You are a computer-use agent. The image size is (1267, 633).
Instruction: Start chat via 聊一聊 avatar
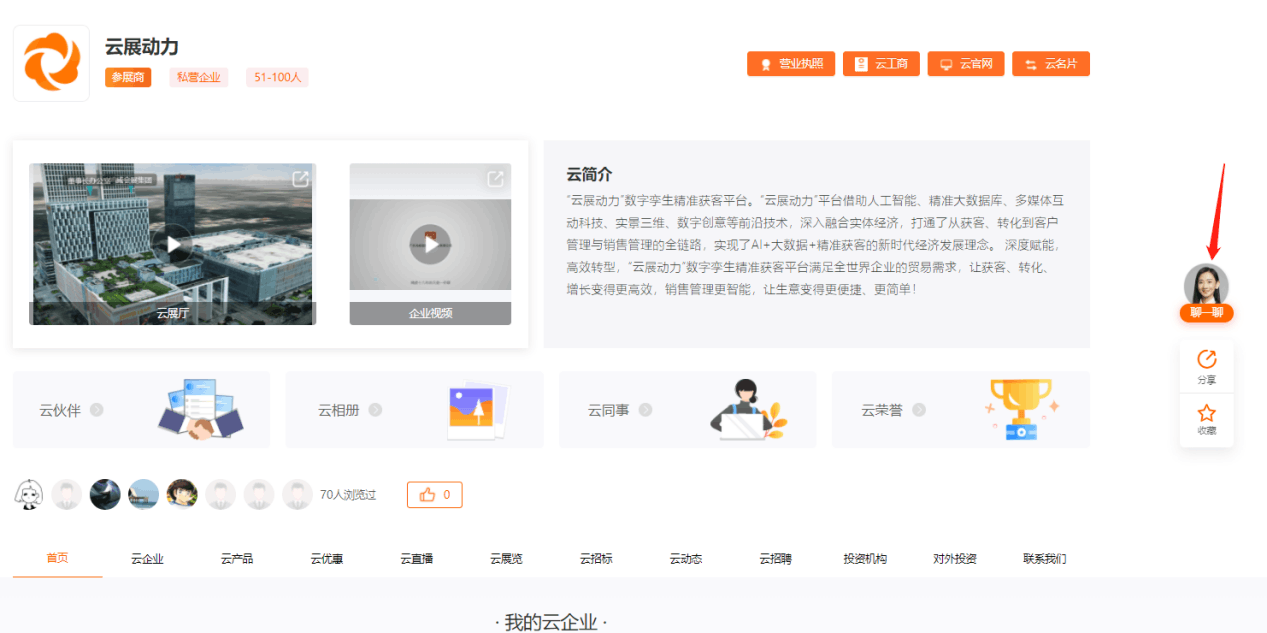pyautogui.click(x=1206, y=292)
